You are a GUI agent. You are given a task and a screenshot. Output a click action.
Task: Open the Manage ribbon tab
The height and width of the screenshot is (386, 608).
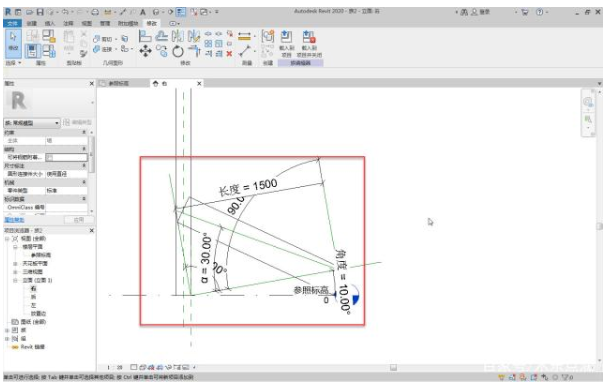[105, 23]
